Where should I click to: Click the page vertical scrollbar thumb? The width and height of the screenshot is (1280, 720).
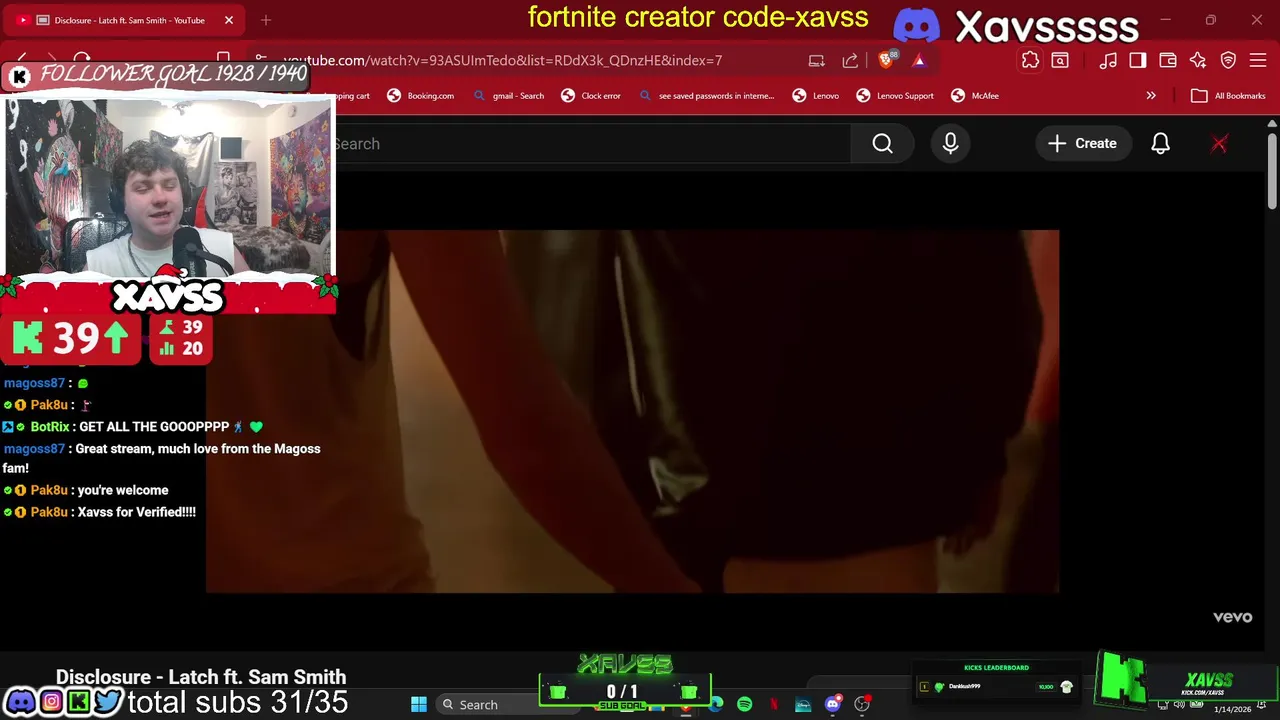click(1271, 170)
